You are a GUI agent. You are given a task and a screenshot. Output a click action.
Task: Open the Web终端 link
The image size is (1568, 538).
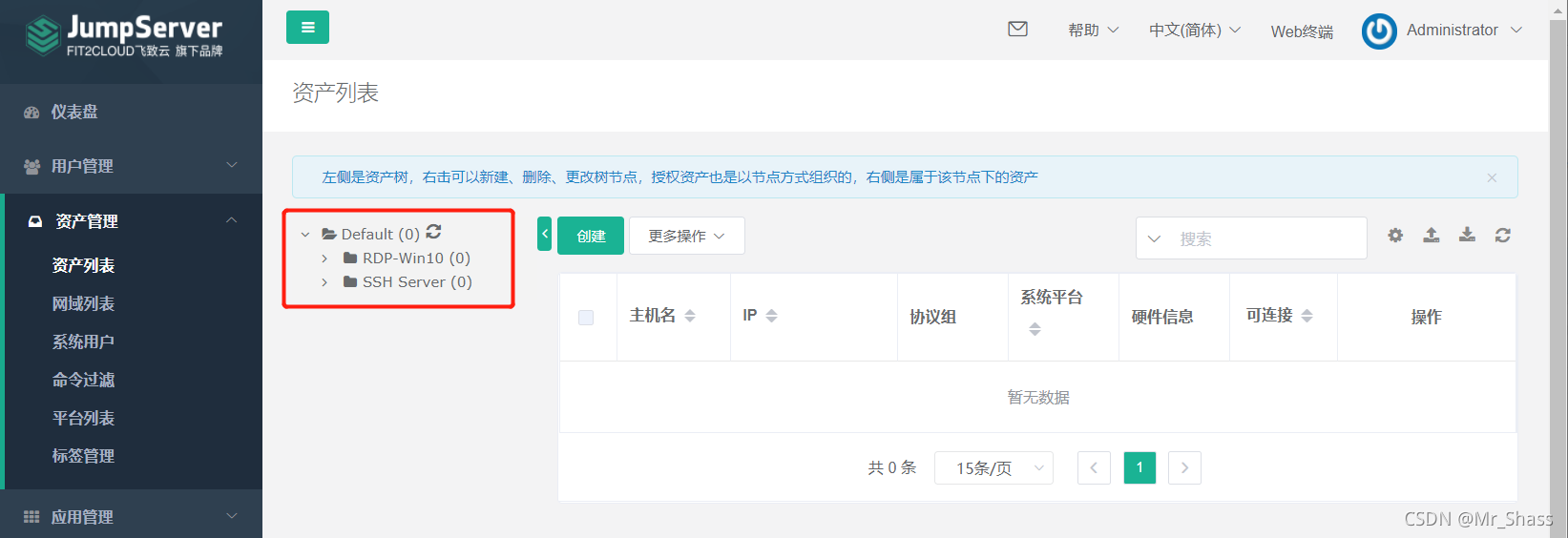pos(1302,31)
